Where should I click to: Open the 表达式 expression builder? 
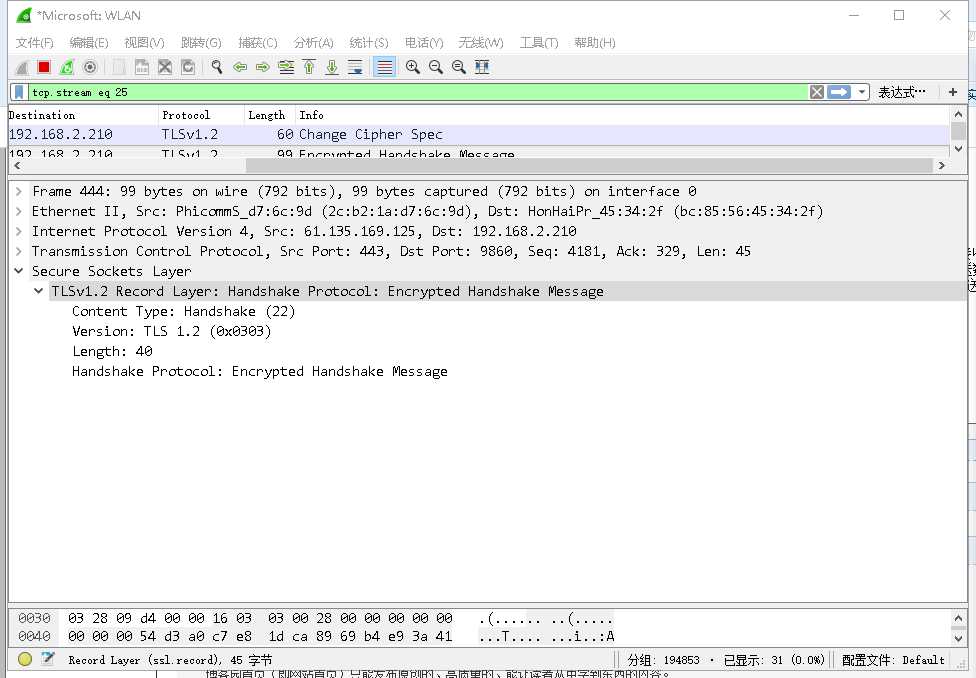[901, 93]
